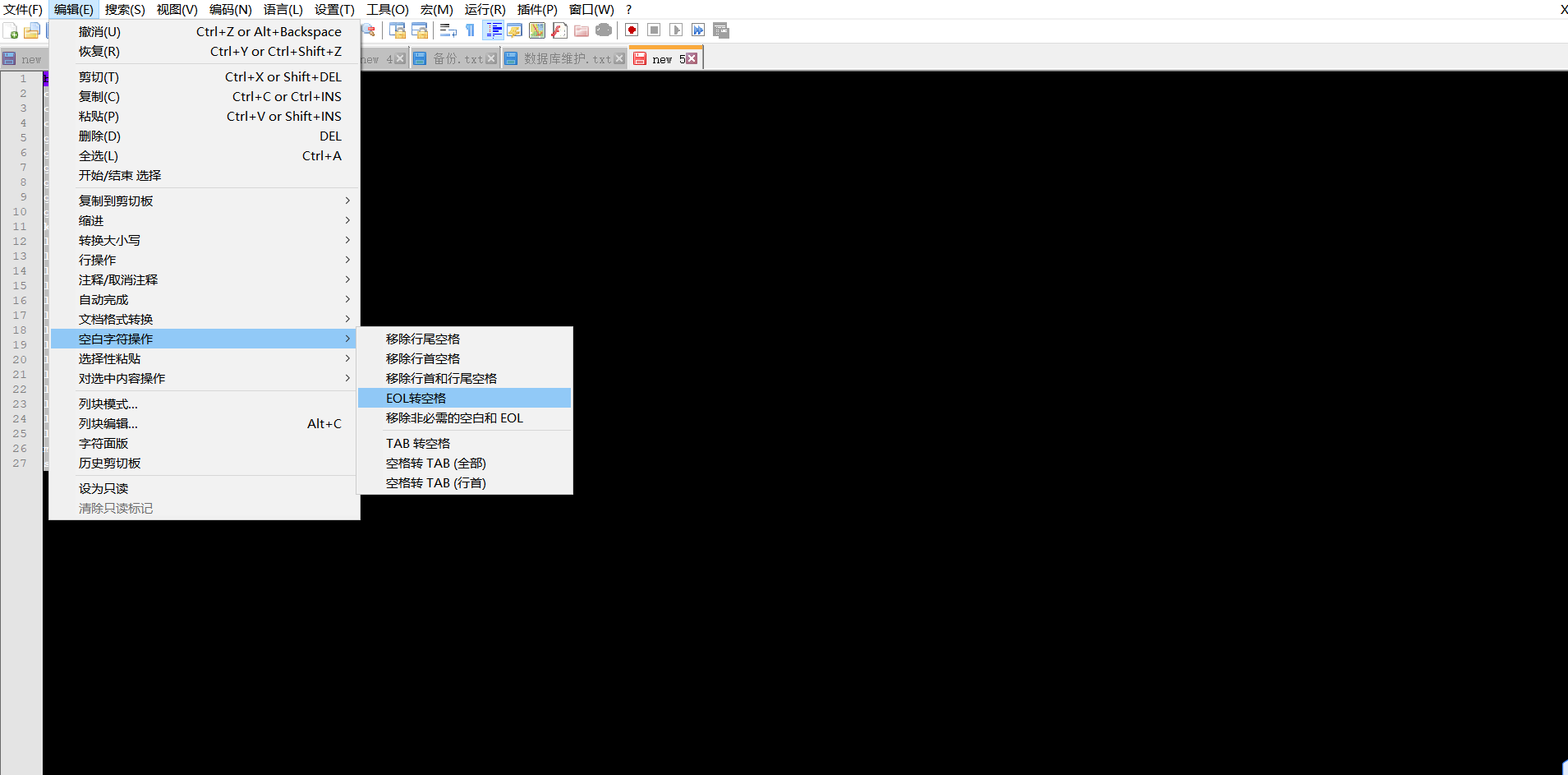Switch to the 备份.txt tab

pos(455,58)
